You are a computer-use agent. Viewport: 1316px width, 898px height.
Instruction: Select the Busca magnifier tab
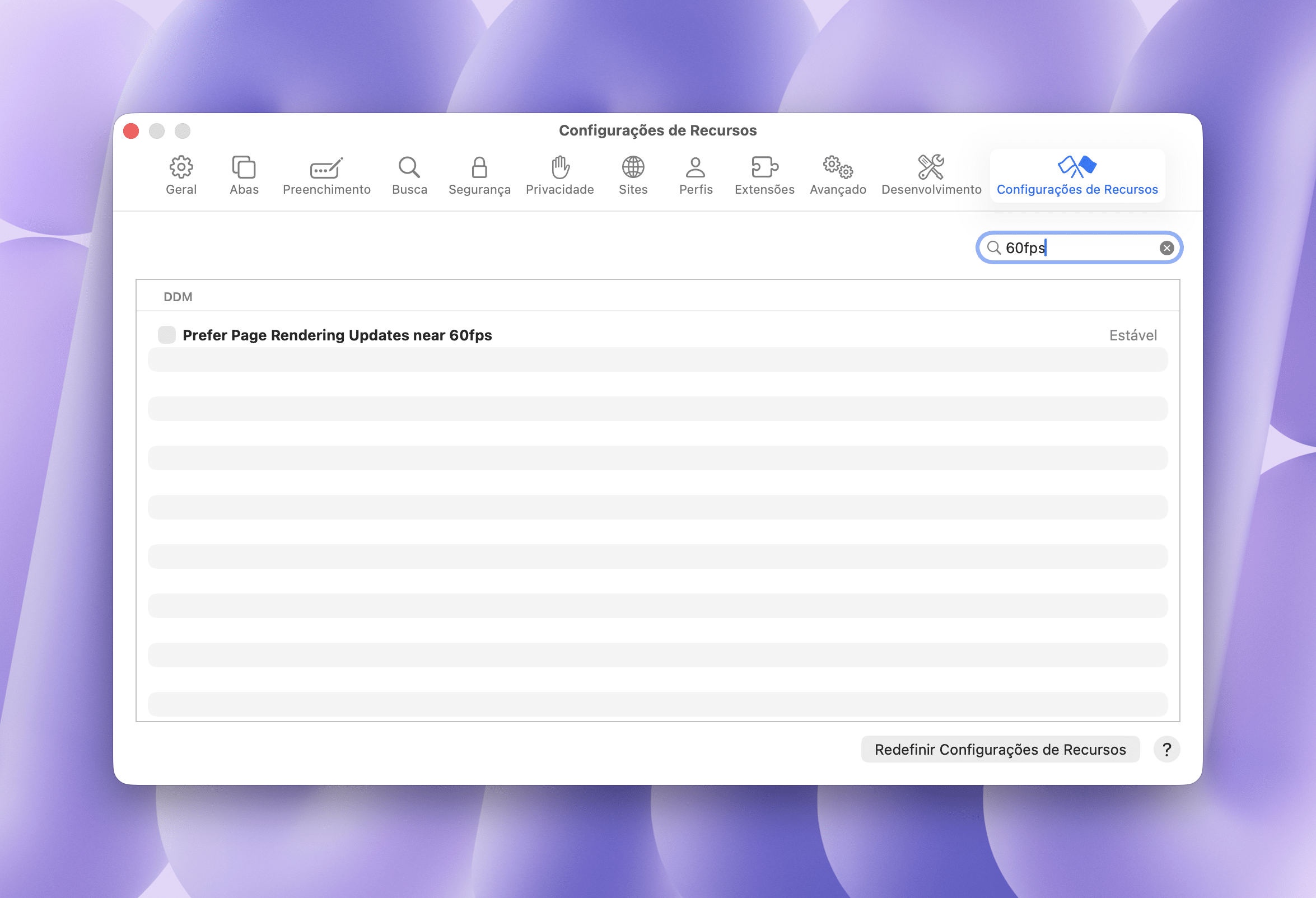click(409, 176)
